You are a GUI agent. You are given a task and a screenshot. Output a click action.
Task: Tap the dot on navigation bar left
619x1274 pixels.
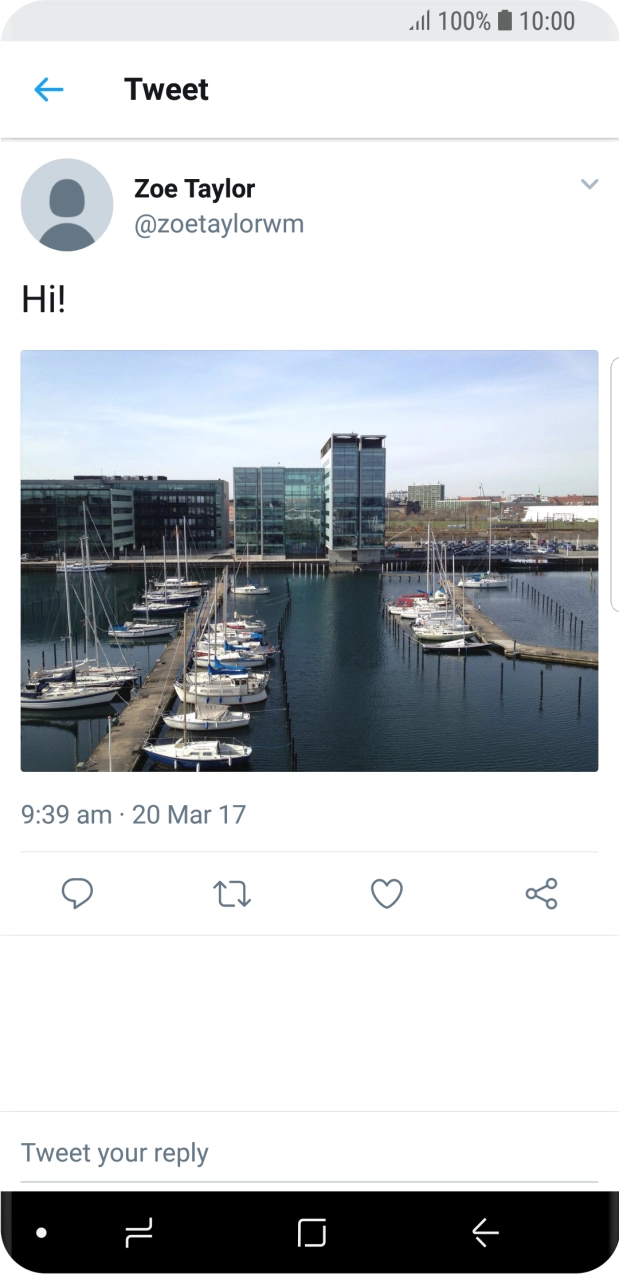coord(42,1233)
